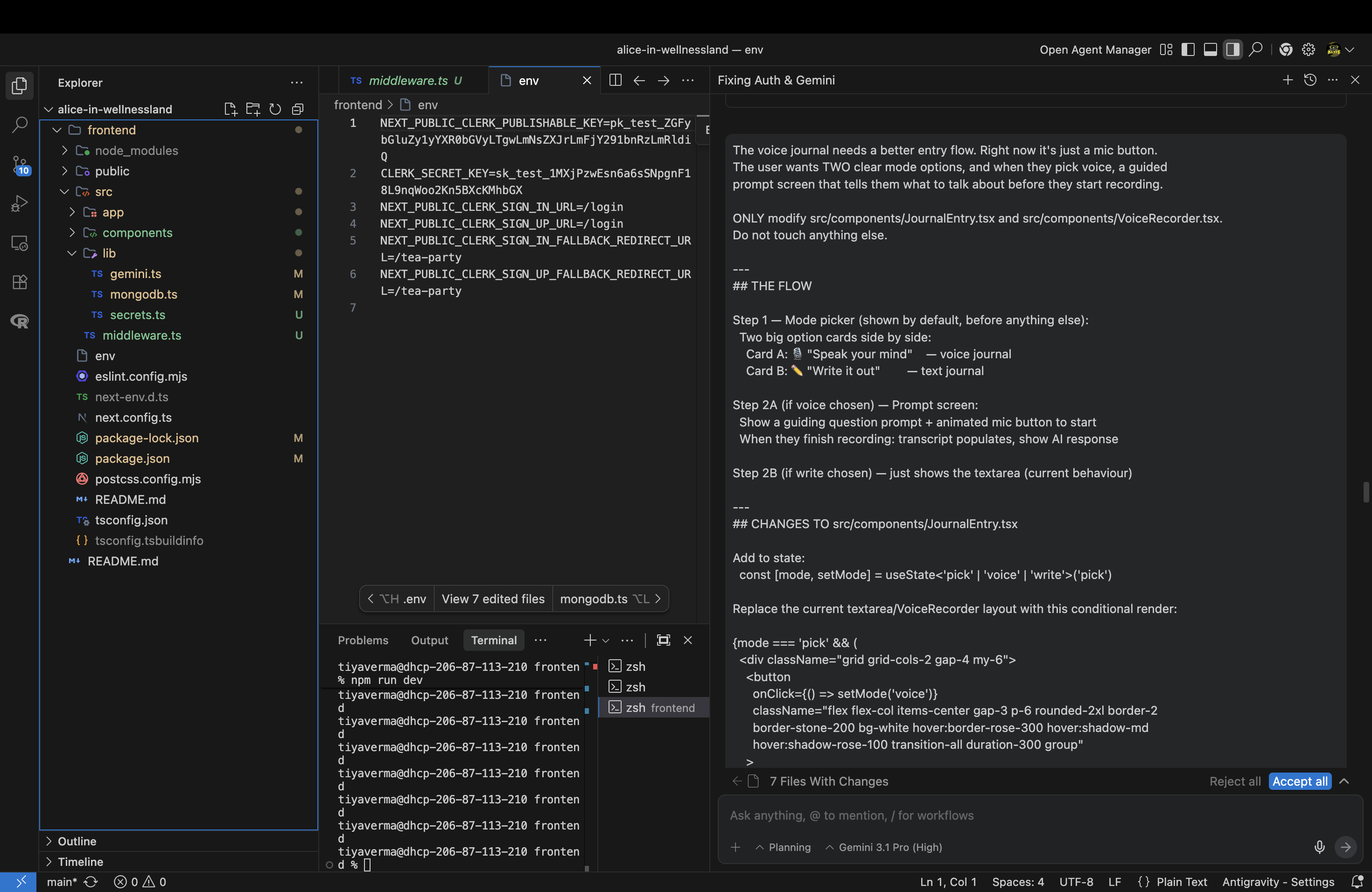Click the Split Editor icon

(x=615, y=80)
